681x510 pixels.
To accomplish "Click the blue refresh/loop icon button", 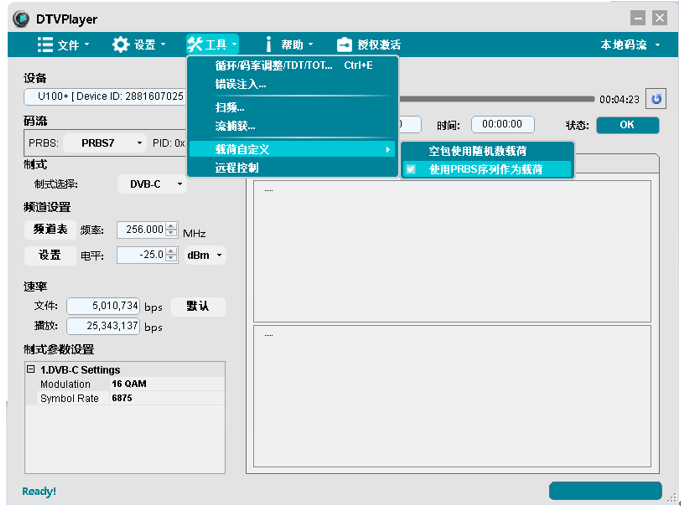I will point(656,99).
